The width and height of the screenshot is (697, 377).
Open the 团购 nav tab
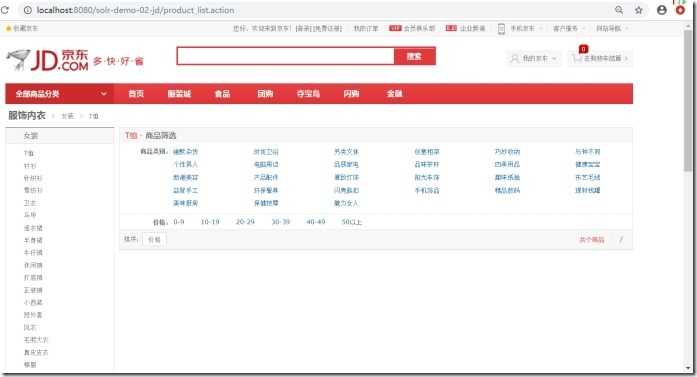[x=265, y=94]
